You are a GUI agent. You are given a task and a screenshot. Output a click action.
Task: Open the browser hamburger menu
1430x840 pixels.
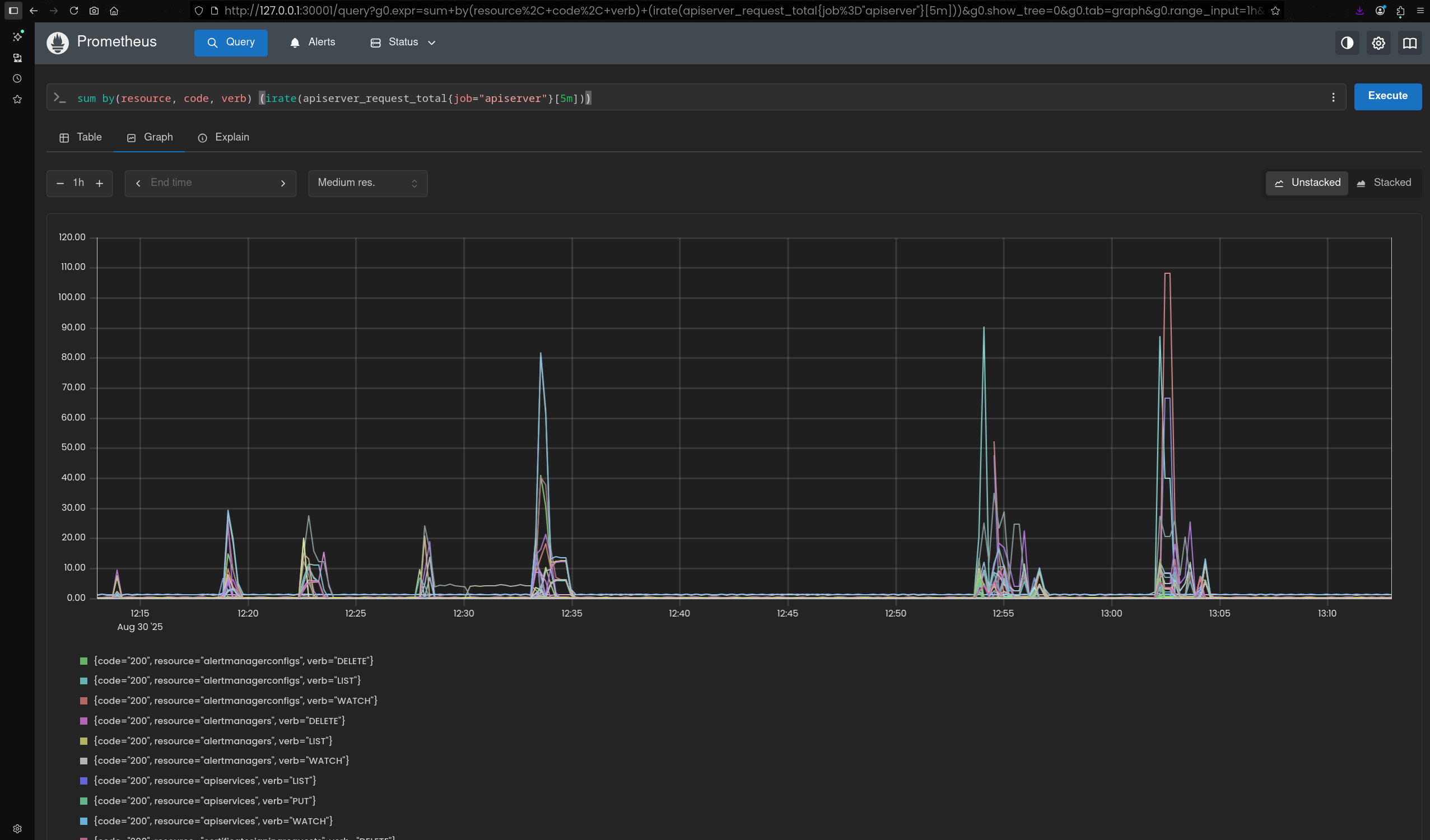click(x=1420, y=11)
